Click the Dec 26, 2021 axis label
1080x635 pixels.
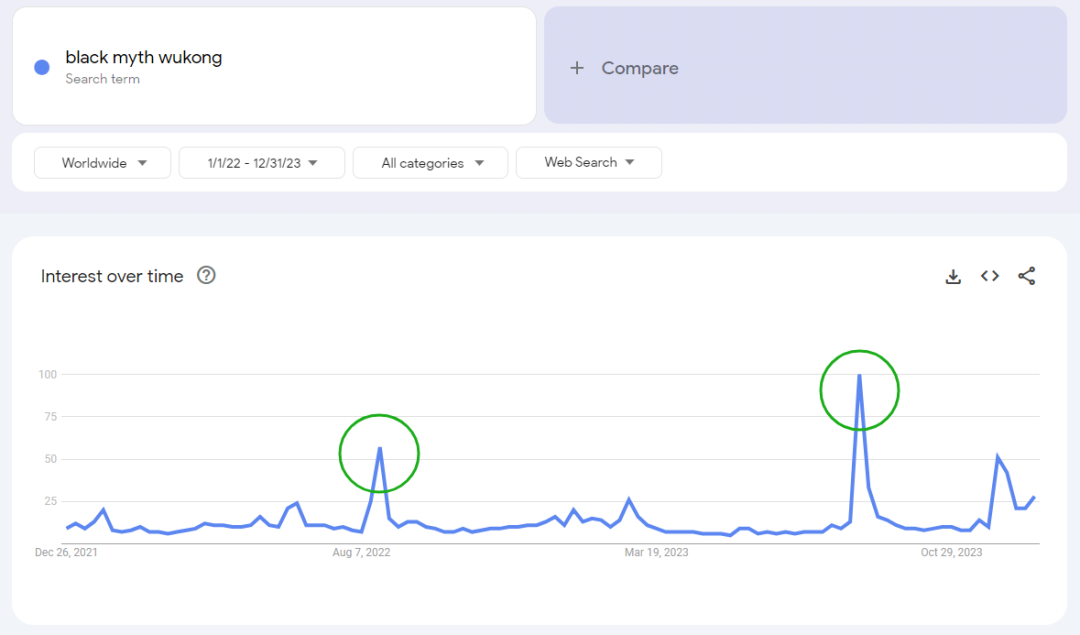66,552
